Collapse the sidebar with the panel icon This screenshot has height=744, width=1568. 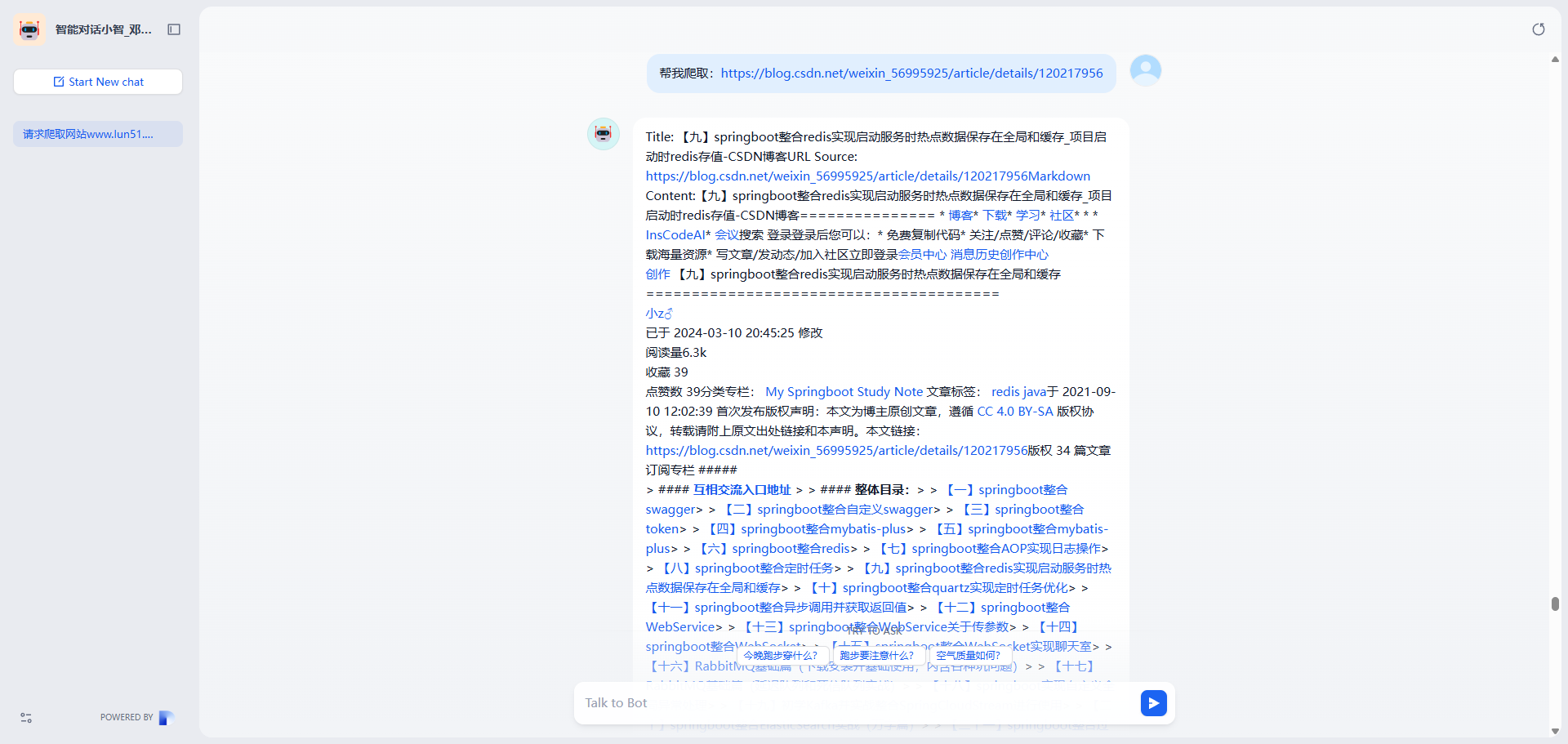pyautogui.click(x=174, y=29)
